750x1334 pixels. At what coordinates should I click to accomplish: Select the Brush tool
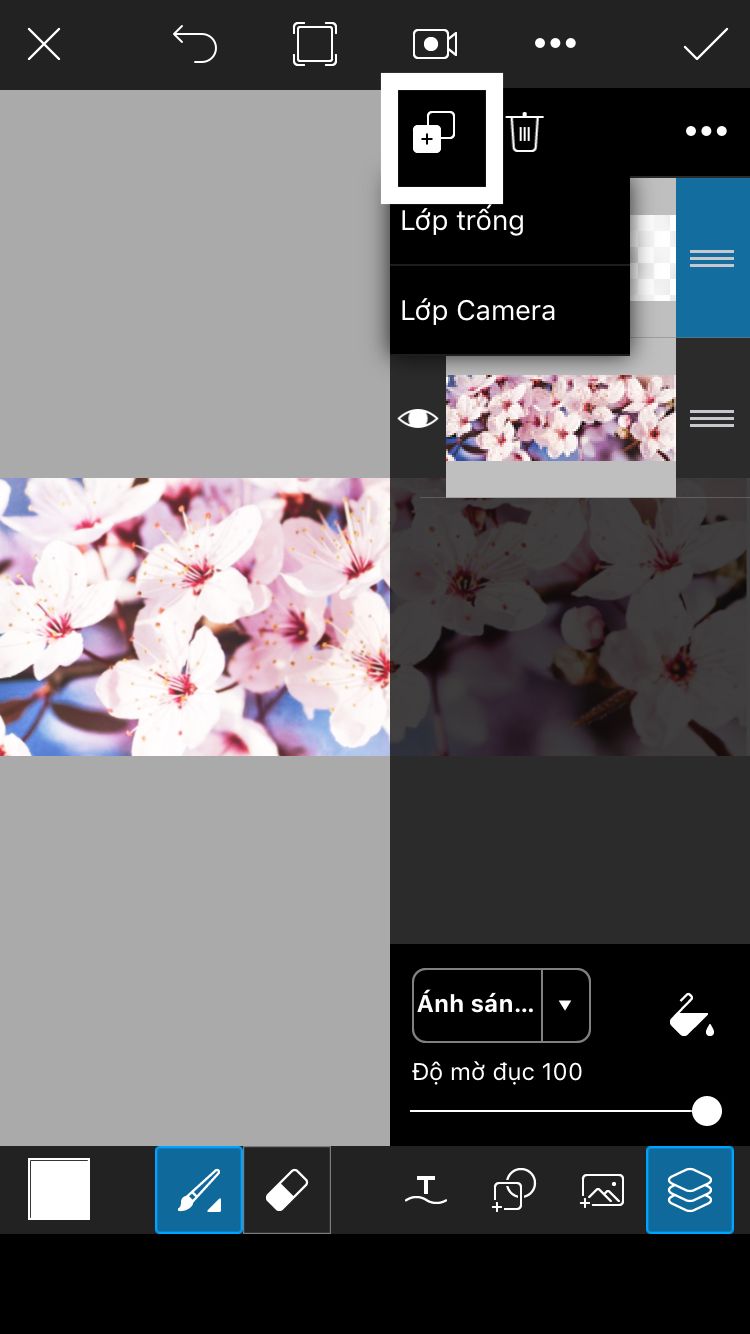pyautogui.click(x=199, y=1190)
